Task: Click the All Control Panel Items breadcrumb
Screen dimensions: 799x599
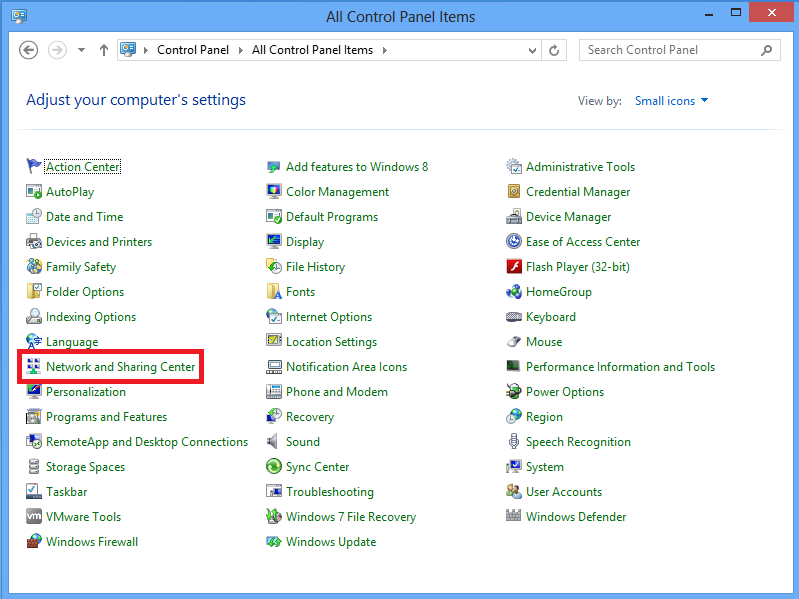Action: tap(312, 50)
